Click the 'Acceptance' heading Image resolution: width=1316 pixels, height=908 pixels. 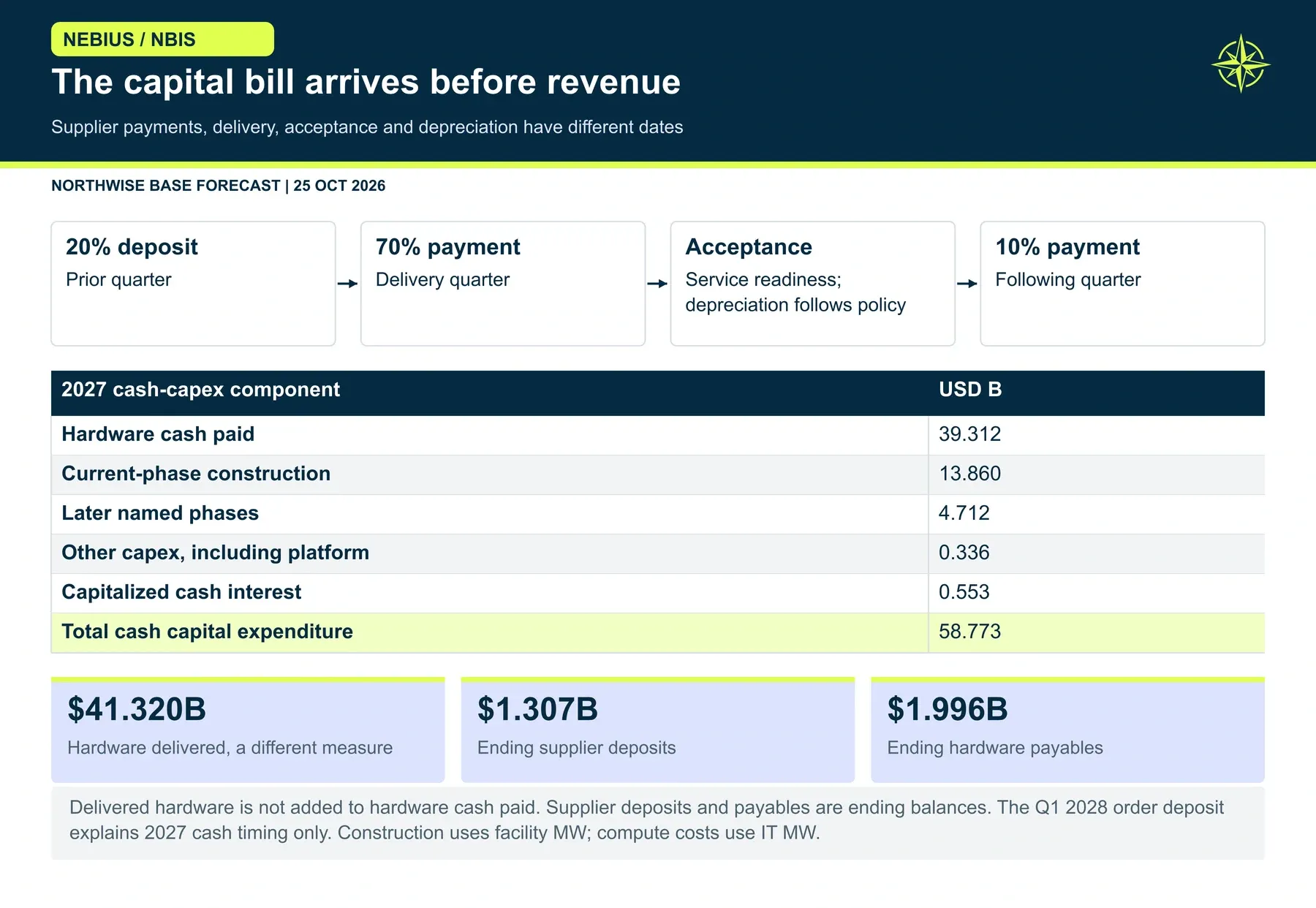pos(749,247)
